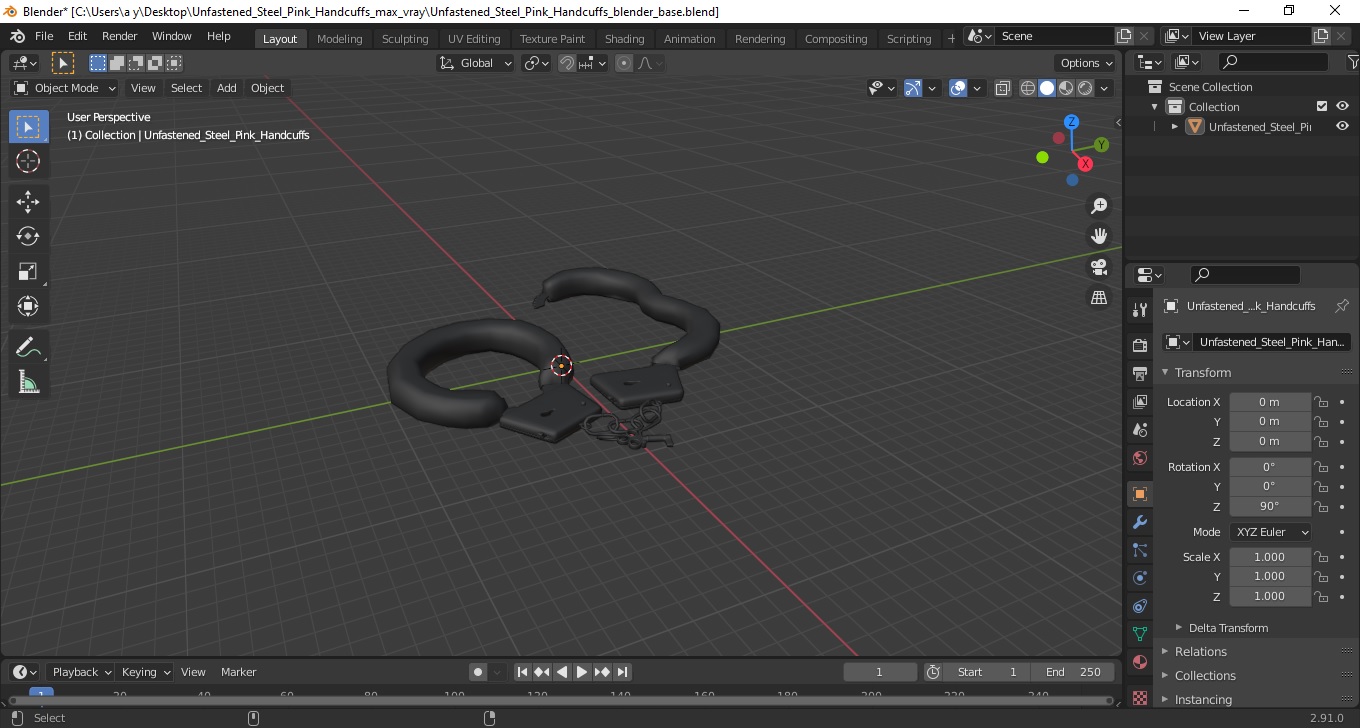Image resolution: width=1360 pixels, height=728 pixels.
Task: Open the Material properties tab
Action: [x=1140, y=662]
